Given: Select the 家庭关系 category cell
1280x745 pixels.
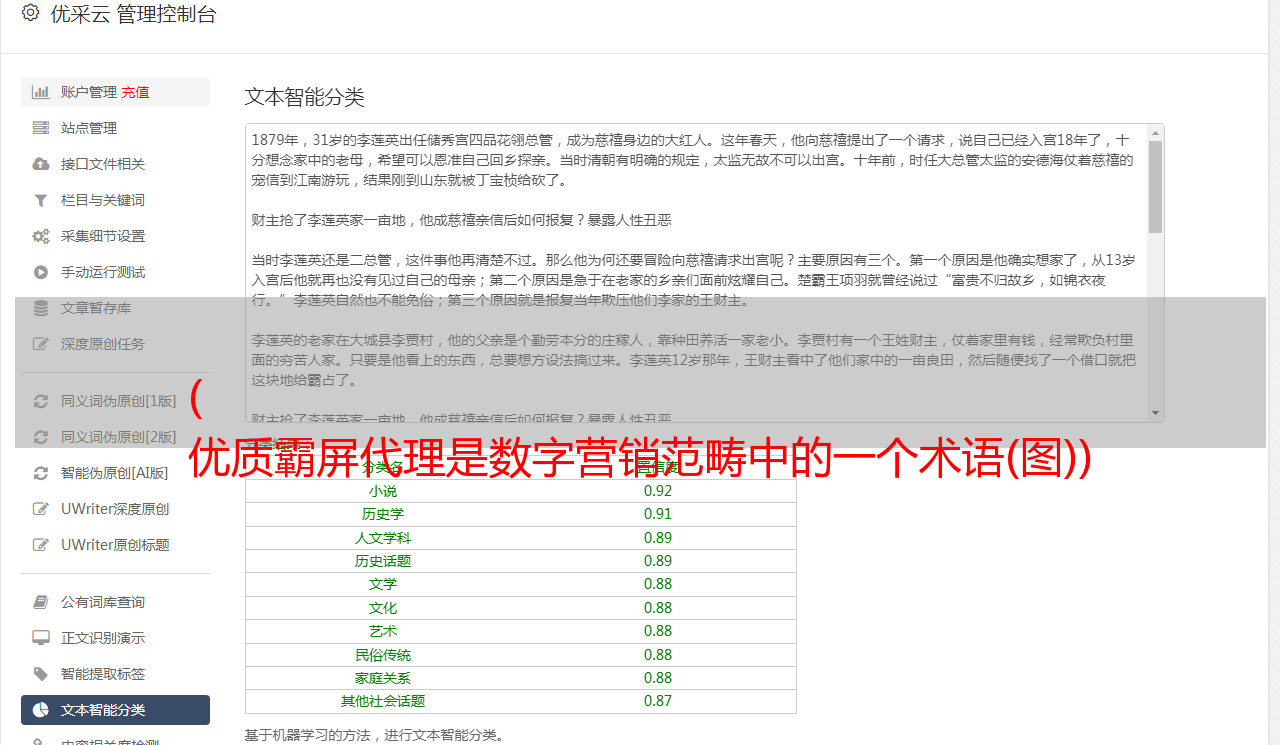Looking at the screenshot, I should pos(383,678).
